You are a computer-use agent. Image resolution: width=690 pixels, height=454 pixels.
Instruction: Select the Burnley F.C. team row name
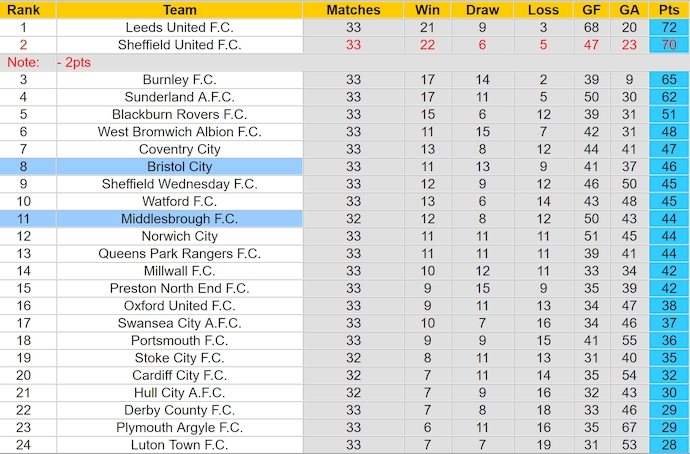click(179, 79)
